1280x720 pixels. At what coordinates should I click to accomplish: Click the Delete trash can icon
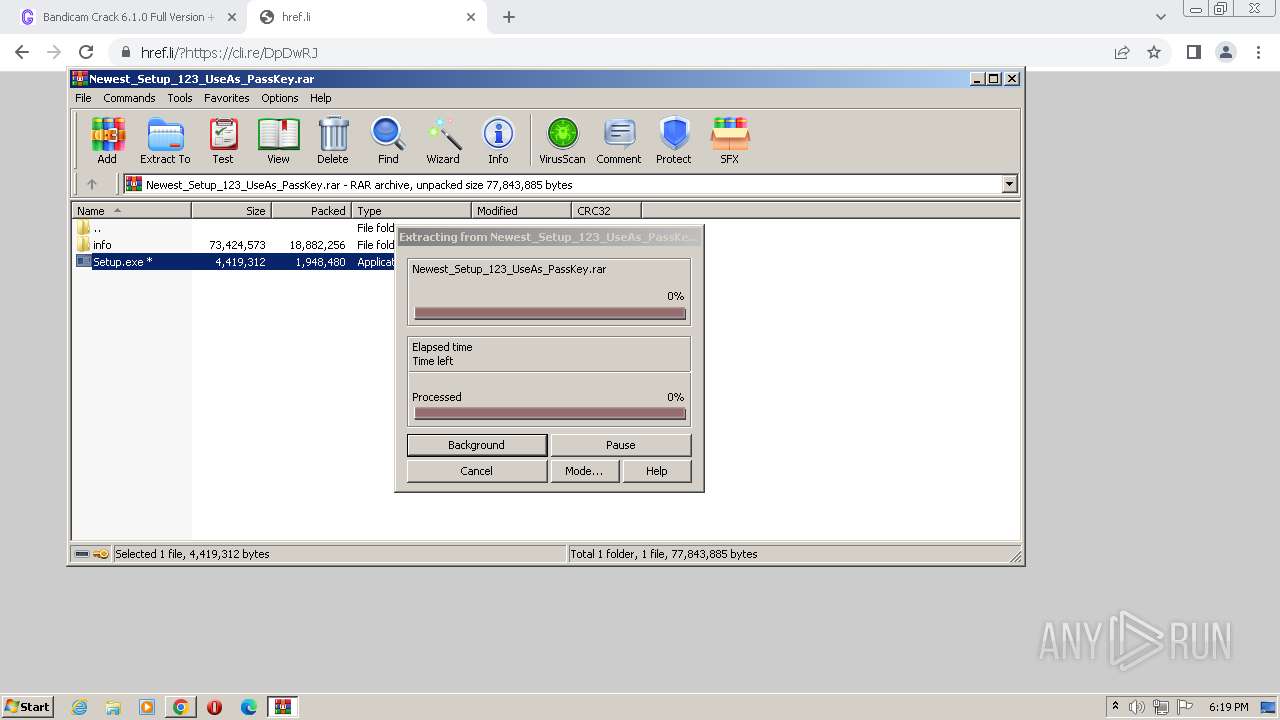click(333, 141)
